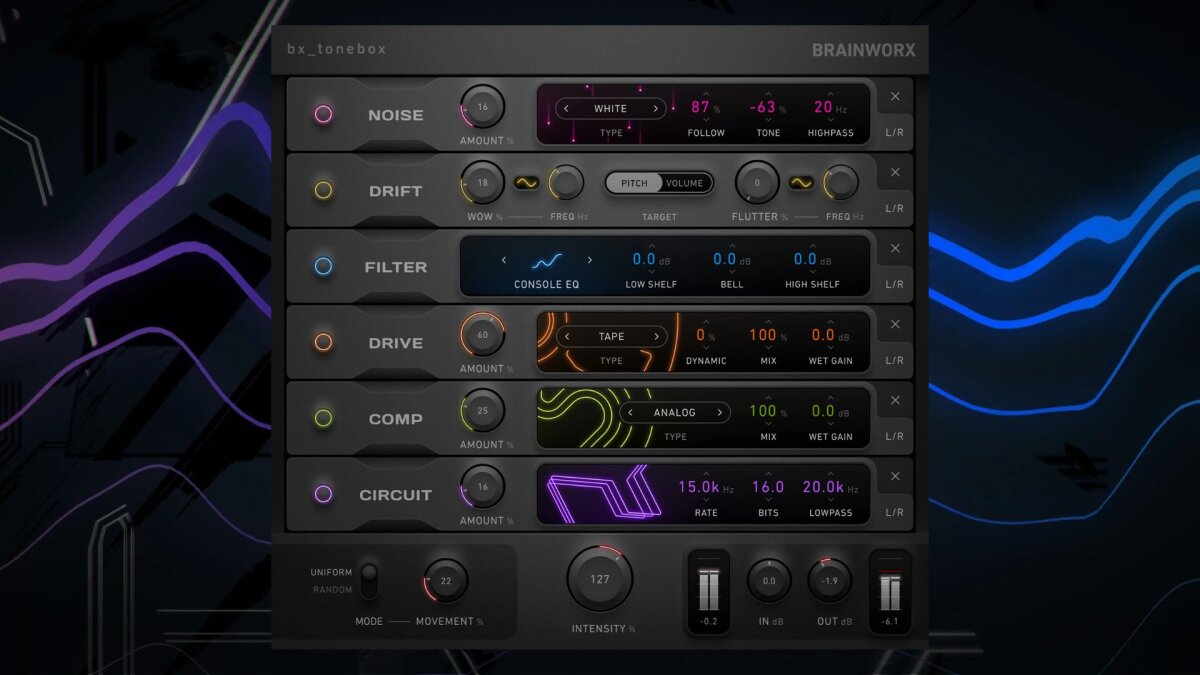Click the Flutter percent knob
The image size is (1200, 675).
point(757,183)
